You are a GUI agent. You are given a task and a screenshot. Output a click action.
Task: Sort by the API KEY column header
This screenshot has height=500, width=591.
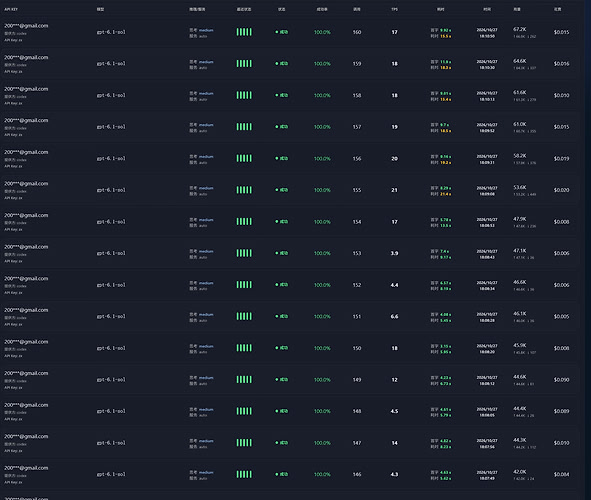pyautogui.click(x=11, y=9)
